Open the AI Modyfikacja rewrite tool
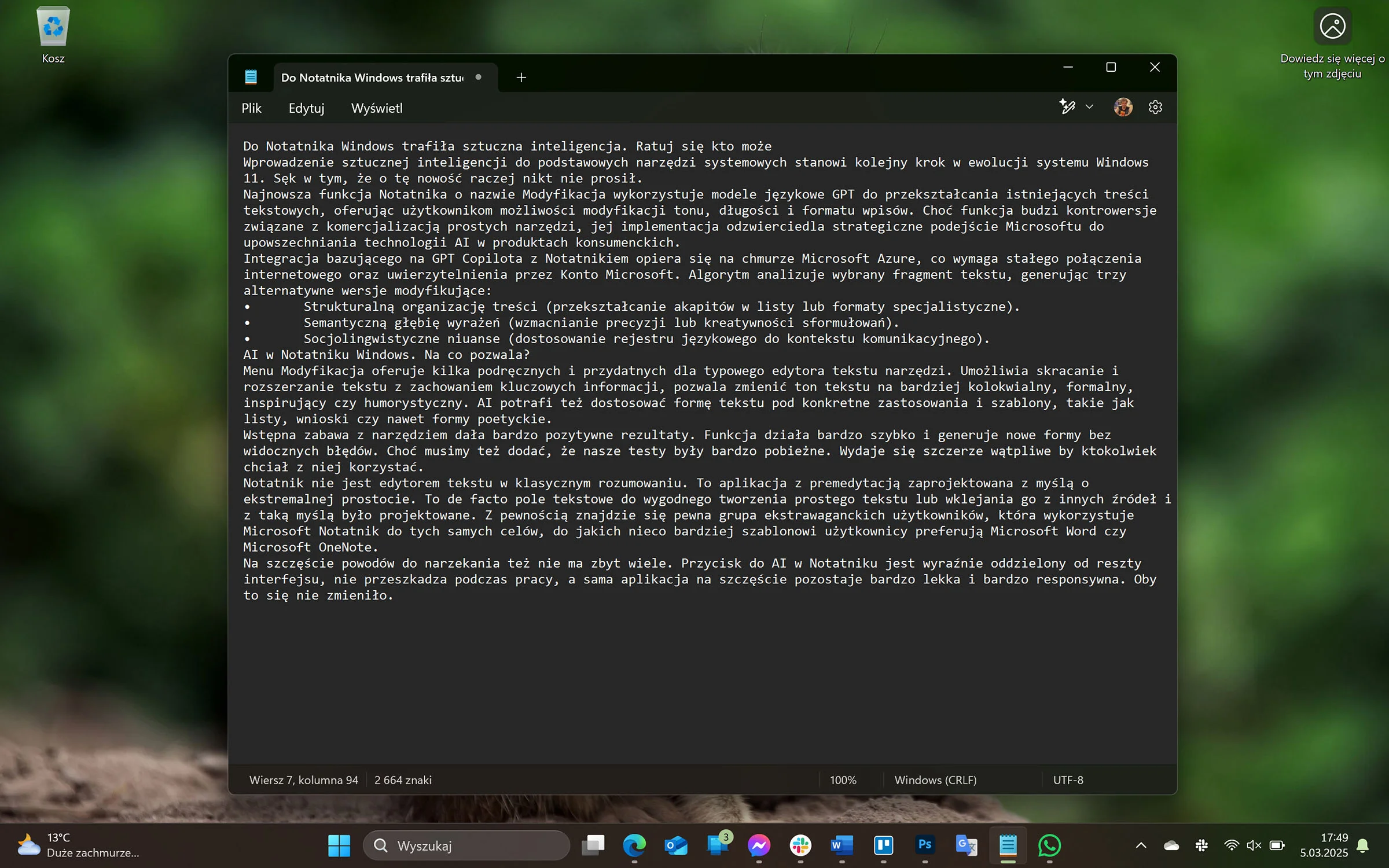The width and height of the screenshot is (1389, 868). coord(1067,107)
